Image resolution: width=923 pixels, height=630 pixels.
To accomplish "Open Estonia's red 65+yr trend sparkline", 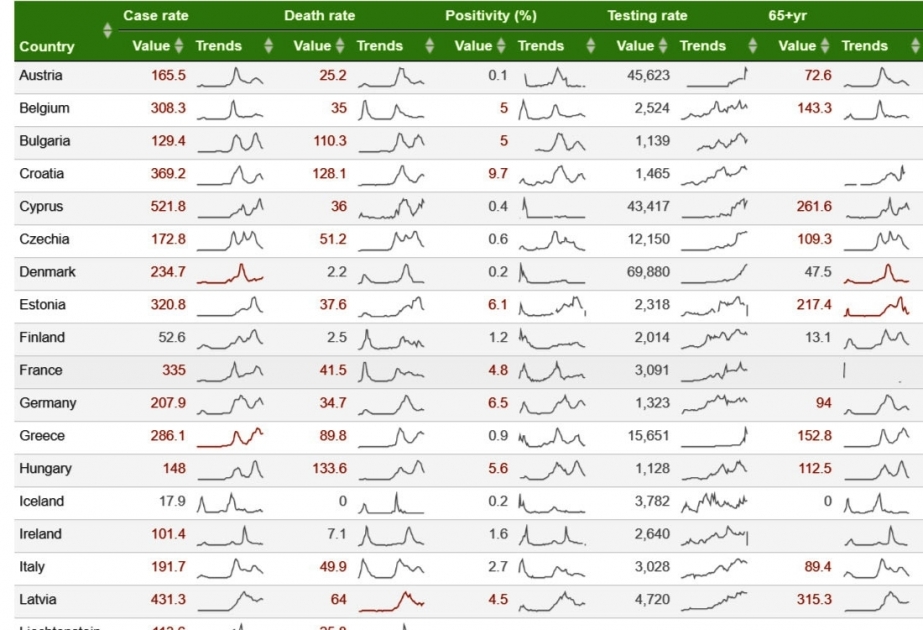I will coord(876,306).
